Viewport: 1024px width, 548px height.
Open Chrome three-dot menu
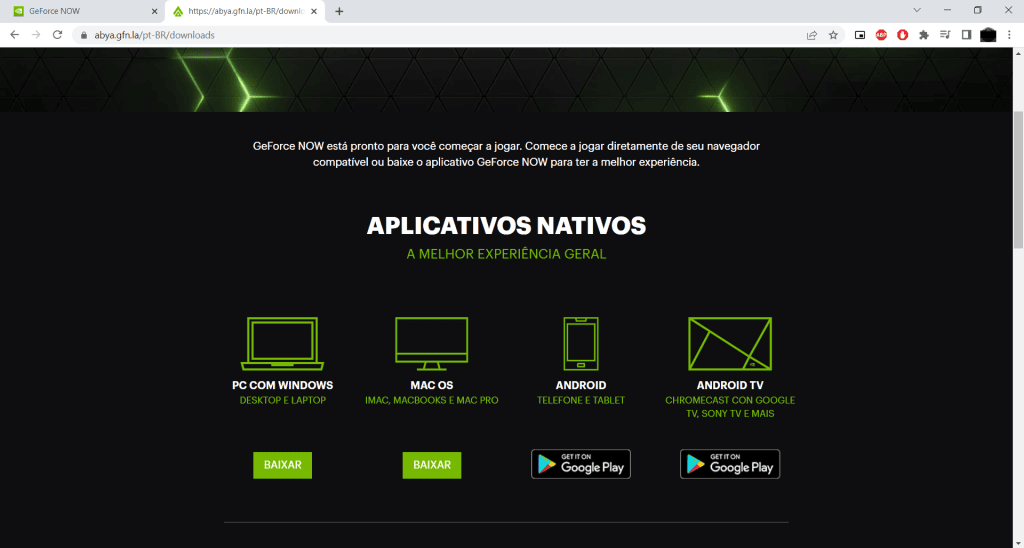pyautogui.click(x=1009, y=35)
